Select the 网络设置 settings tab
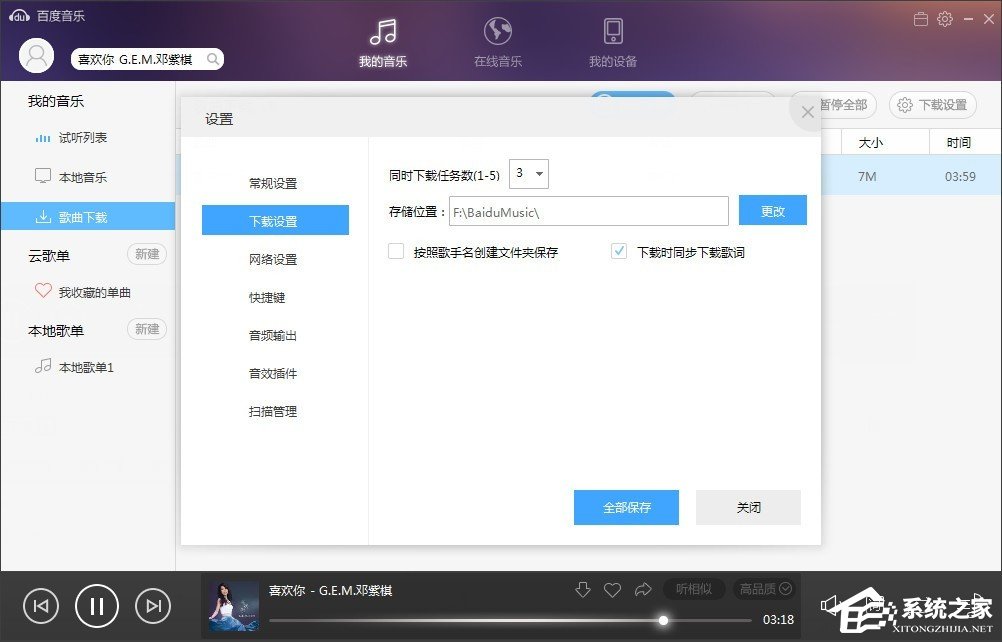Image resolution: width=1002 pixels, height=642 pixels. 273,259
